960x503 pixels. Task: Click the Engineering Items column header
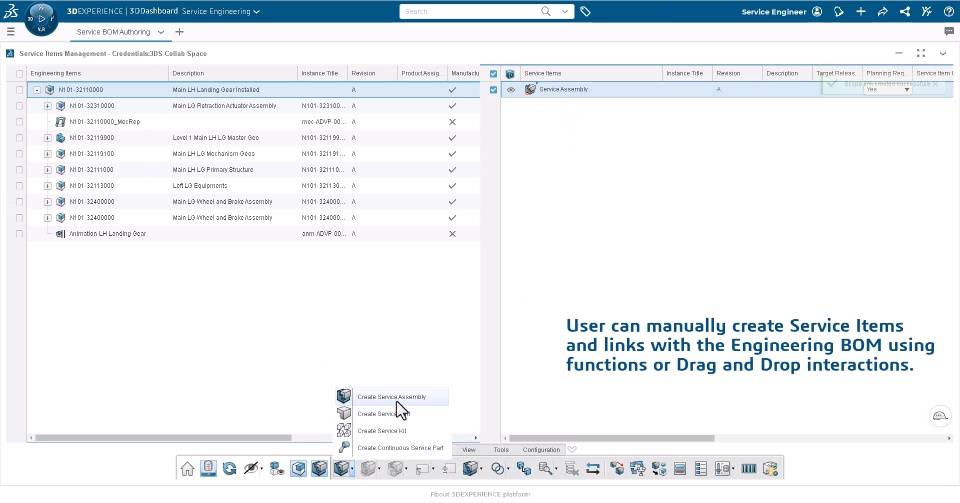click(97, 73)
